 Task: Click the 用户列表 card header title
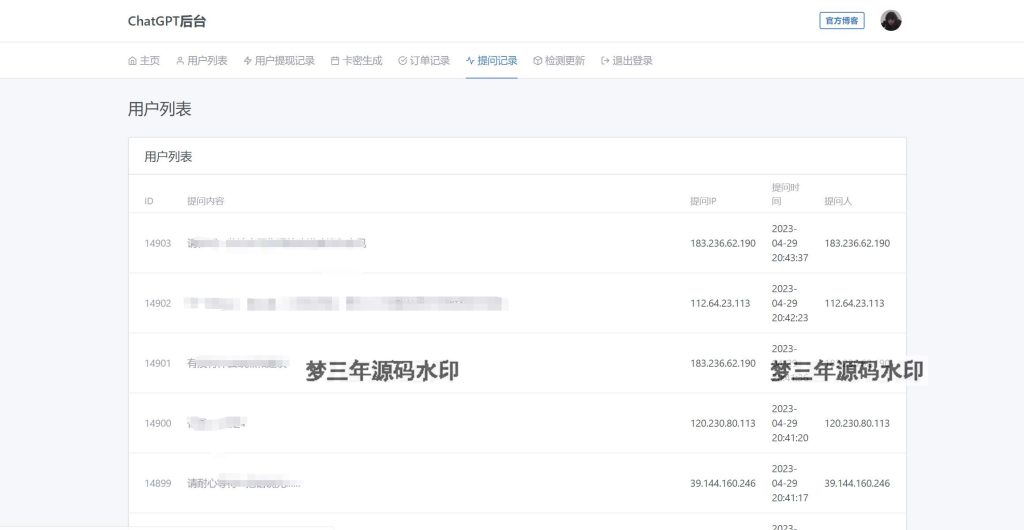[x=168, y=157]
